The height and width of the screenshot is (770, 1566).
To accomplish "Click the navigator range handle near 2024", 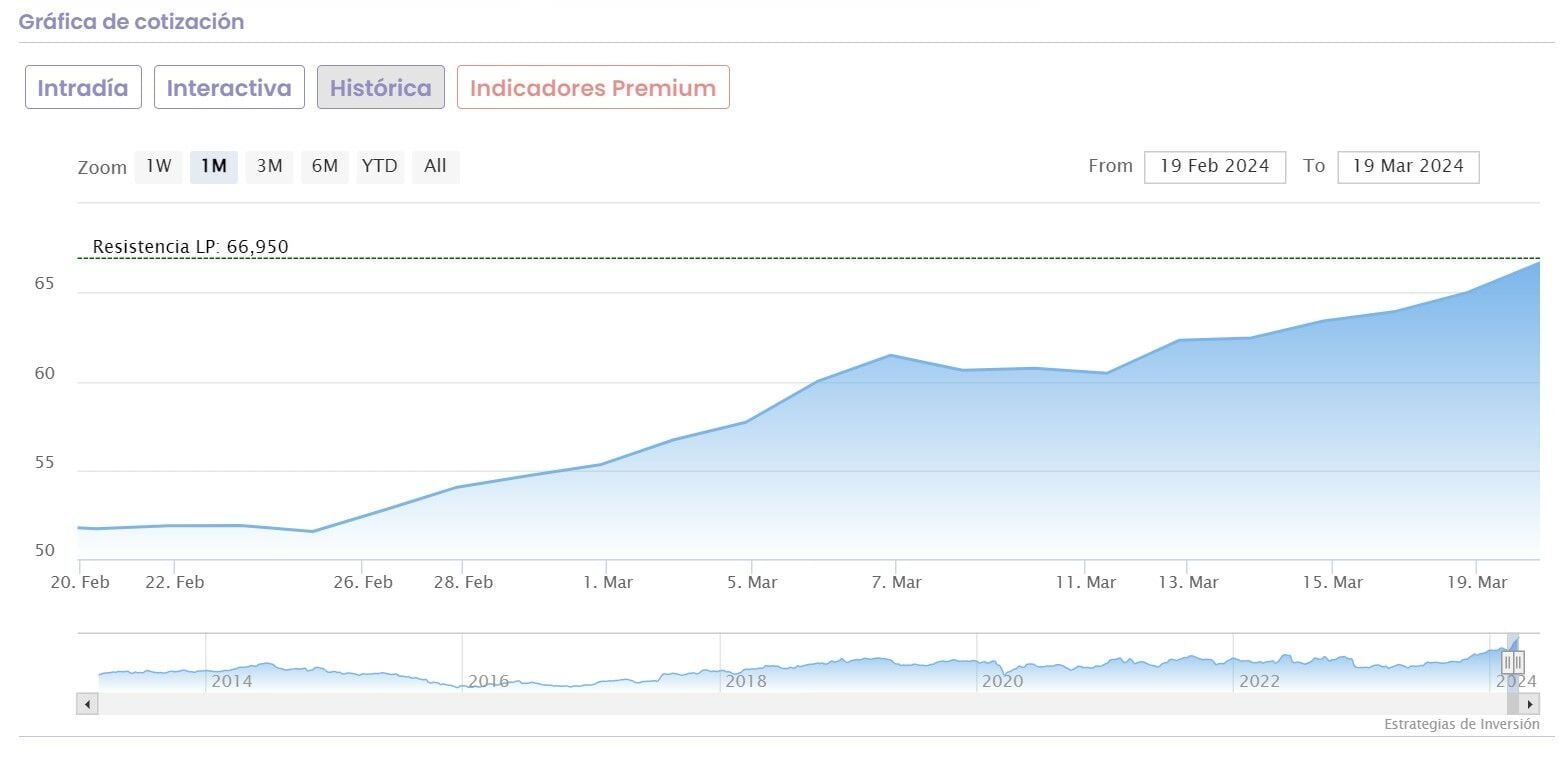I will pyautogui.click(x=1513, y=662).
